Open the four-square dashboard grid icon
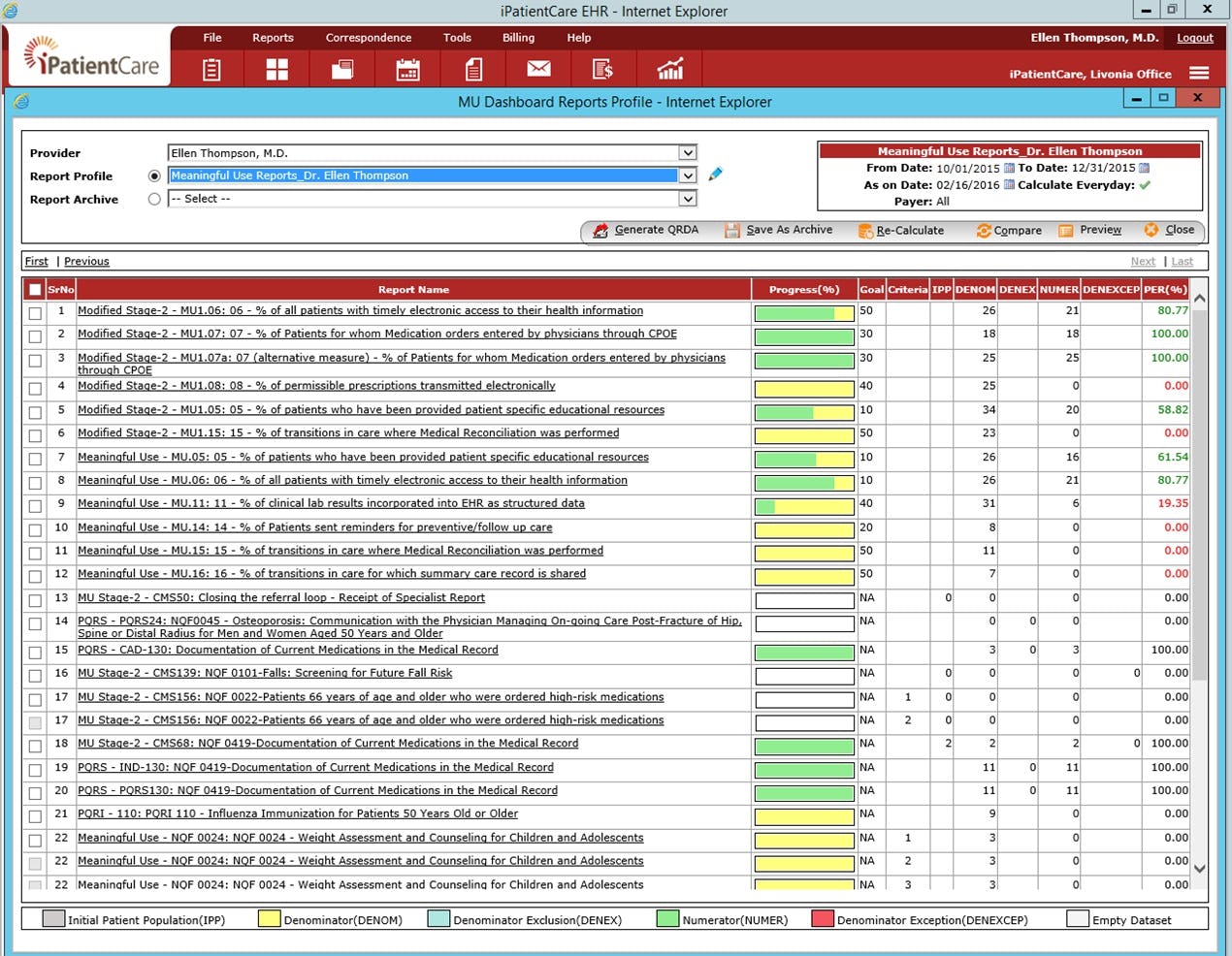The height and width of the screenshot is (956, 1232). [277, 70]
